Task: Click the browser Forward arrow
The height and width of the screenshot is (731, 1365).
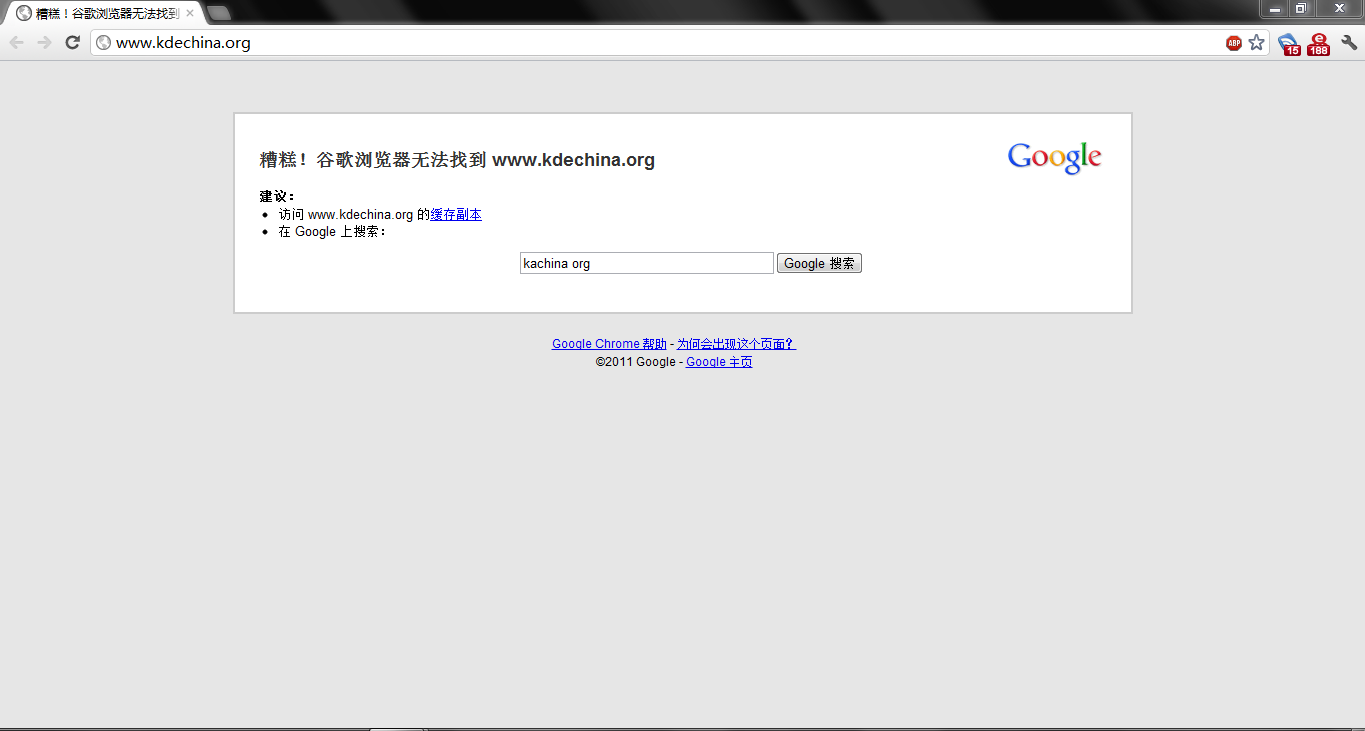Action: tap(44, 42)
